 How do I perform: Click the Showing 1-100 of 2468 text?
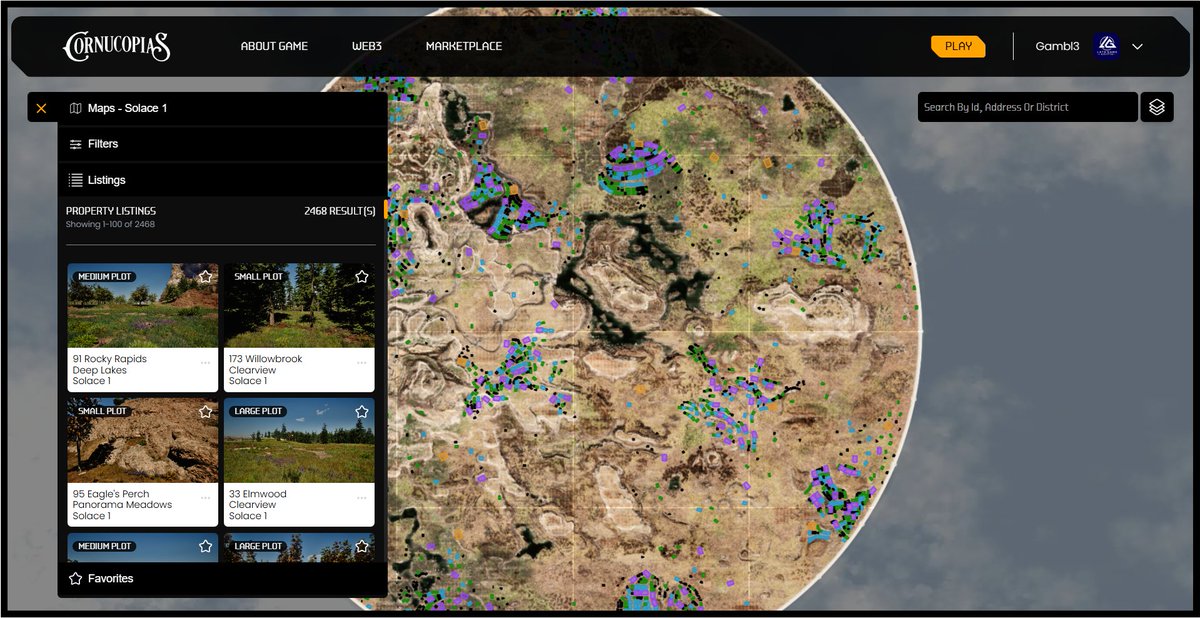pyautogui.click(x=110, y=224)
